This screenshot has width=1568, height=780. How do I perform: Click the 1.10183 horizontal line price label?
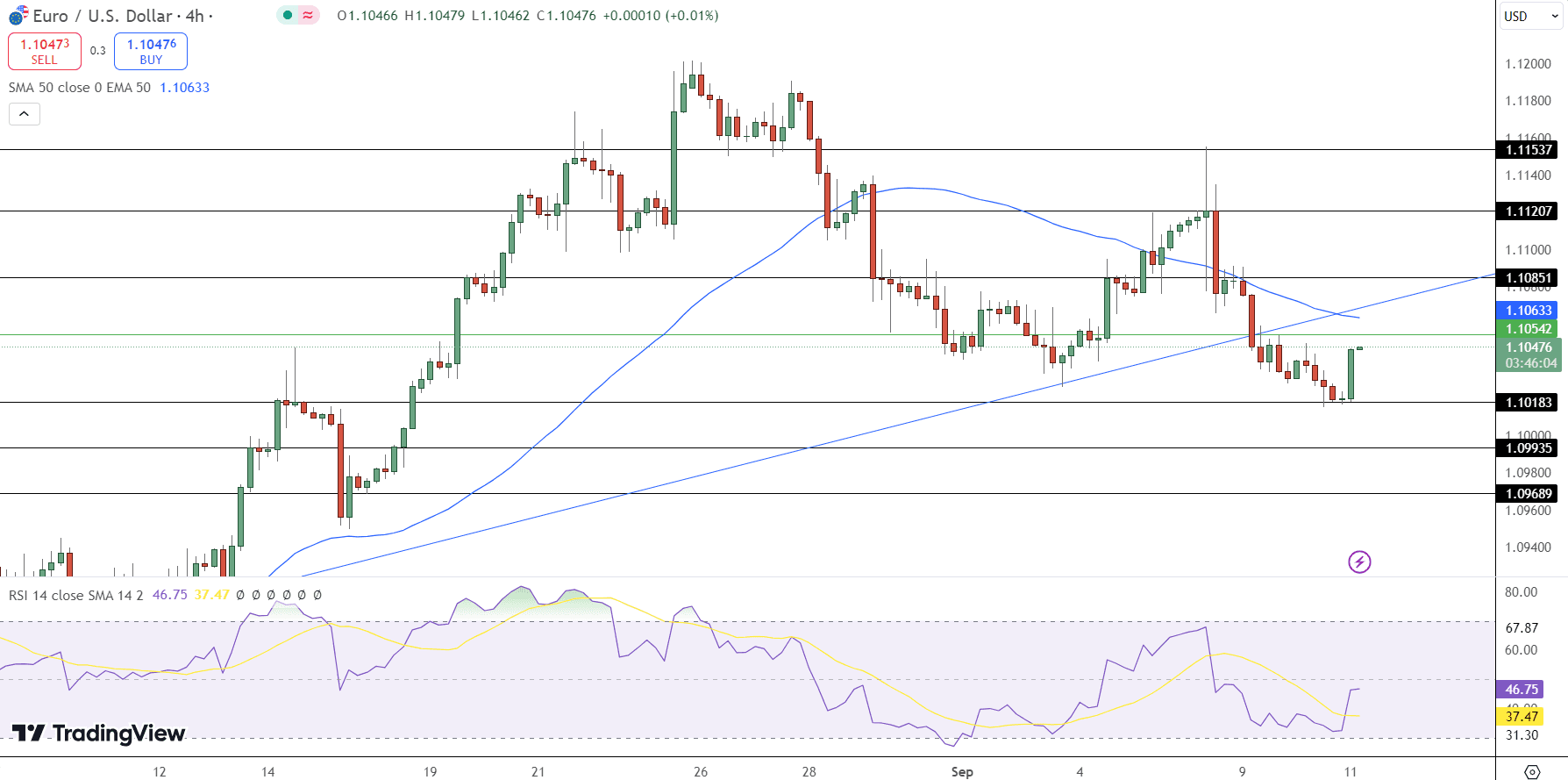click(1529, 403)
